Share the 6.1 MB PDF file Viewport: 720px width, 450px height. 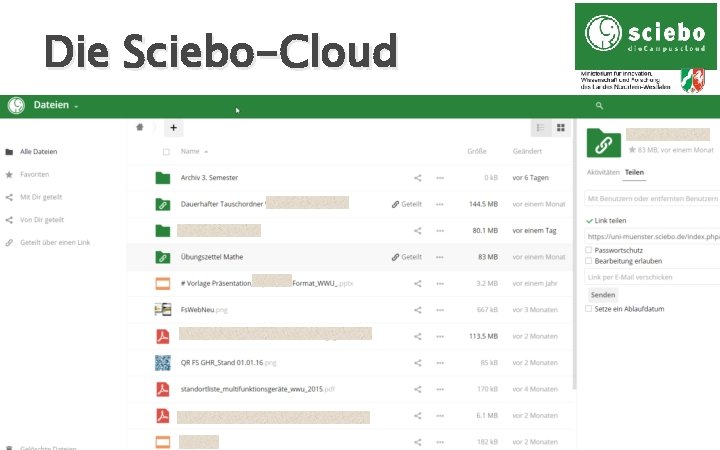(417, 416)
